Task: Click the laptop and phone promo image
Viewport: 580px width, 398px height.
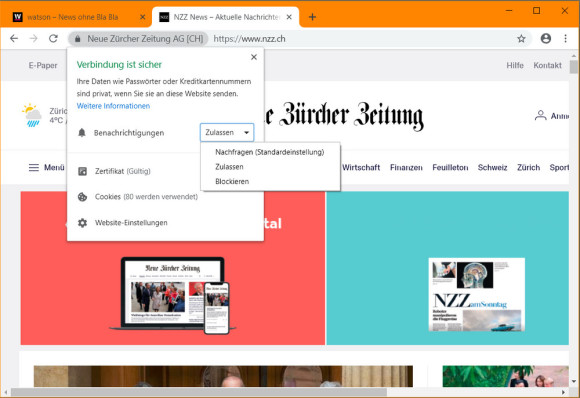Action: tap(173, 295)
